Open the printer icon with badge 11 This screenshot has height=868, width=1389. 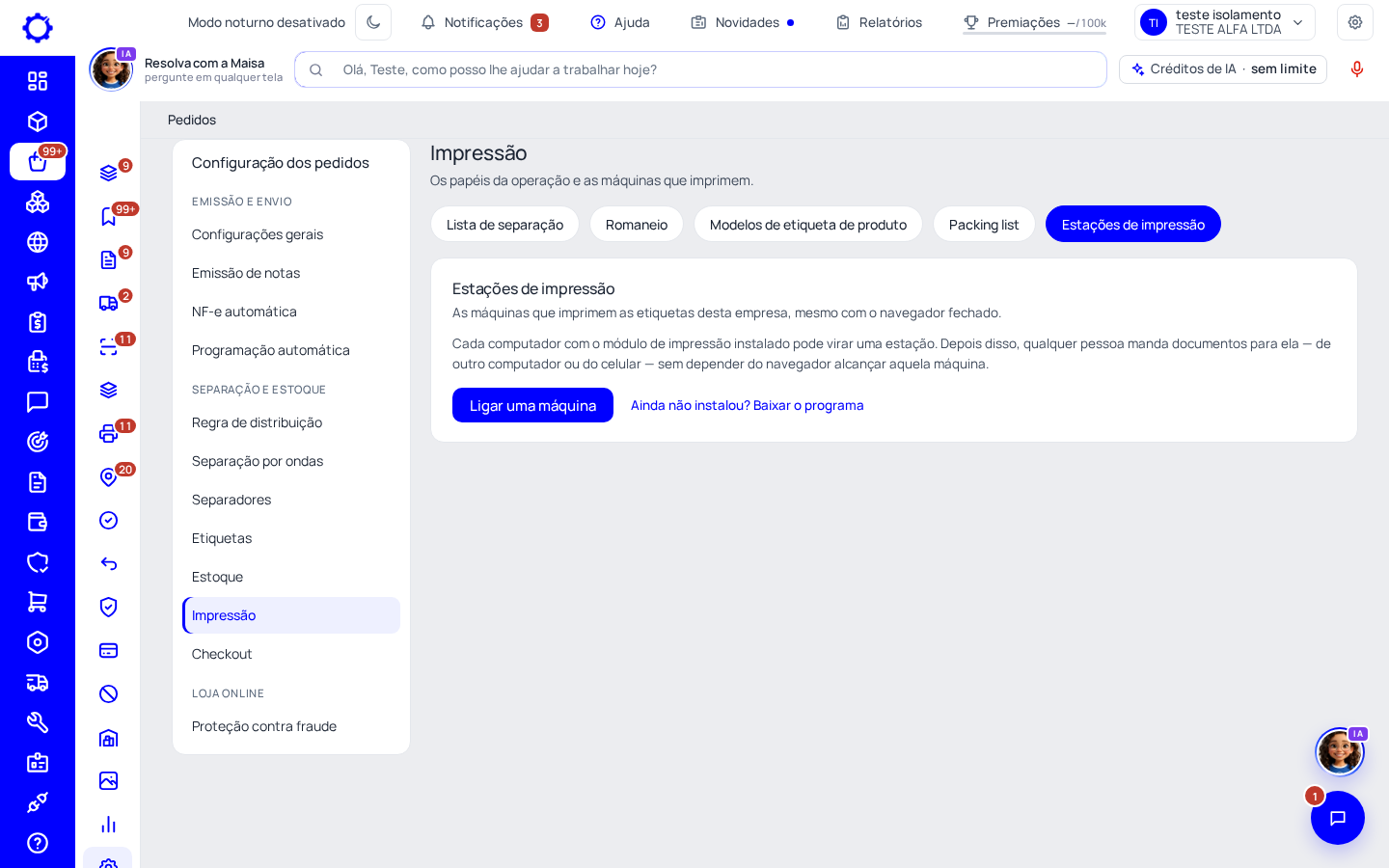pyautogui.click(x=109, y=433)
